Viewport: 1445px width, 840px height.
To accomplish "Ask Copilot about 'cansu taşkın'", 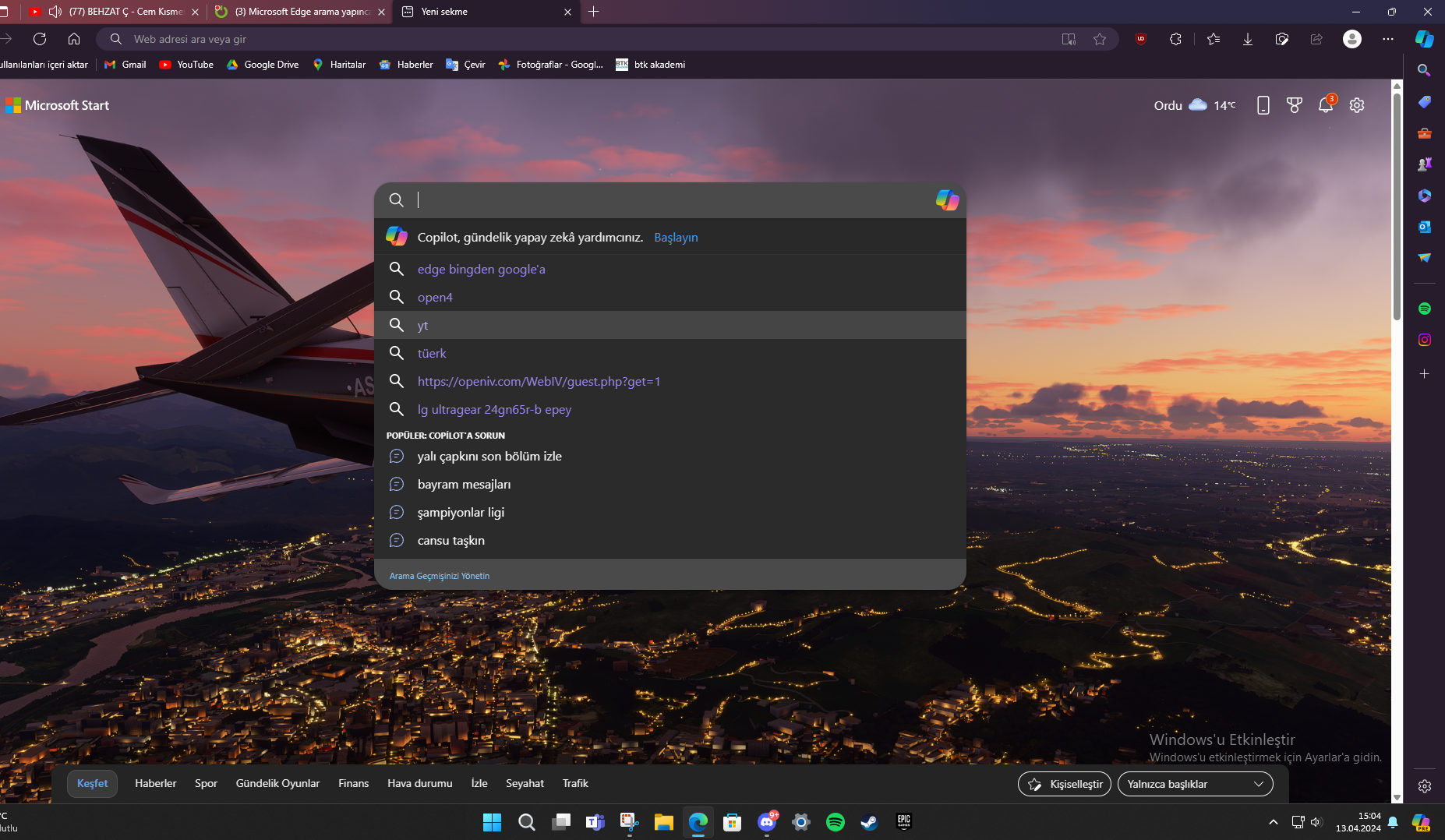I will pos(670,540).
